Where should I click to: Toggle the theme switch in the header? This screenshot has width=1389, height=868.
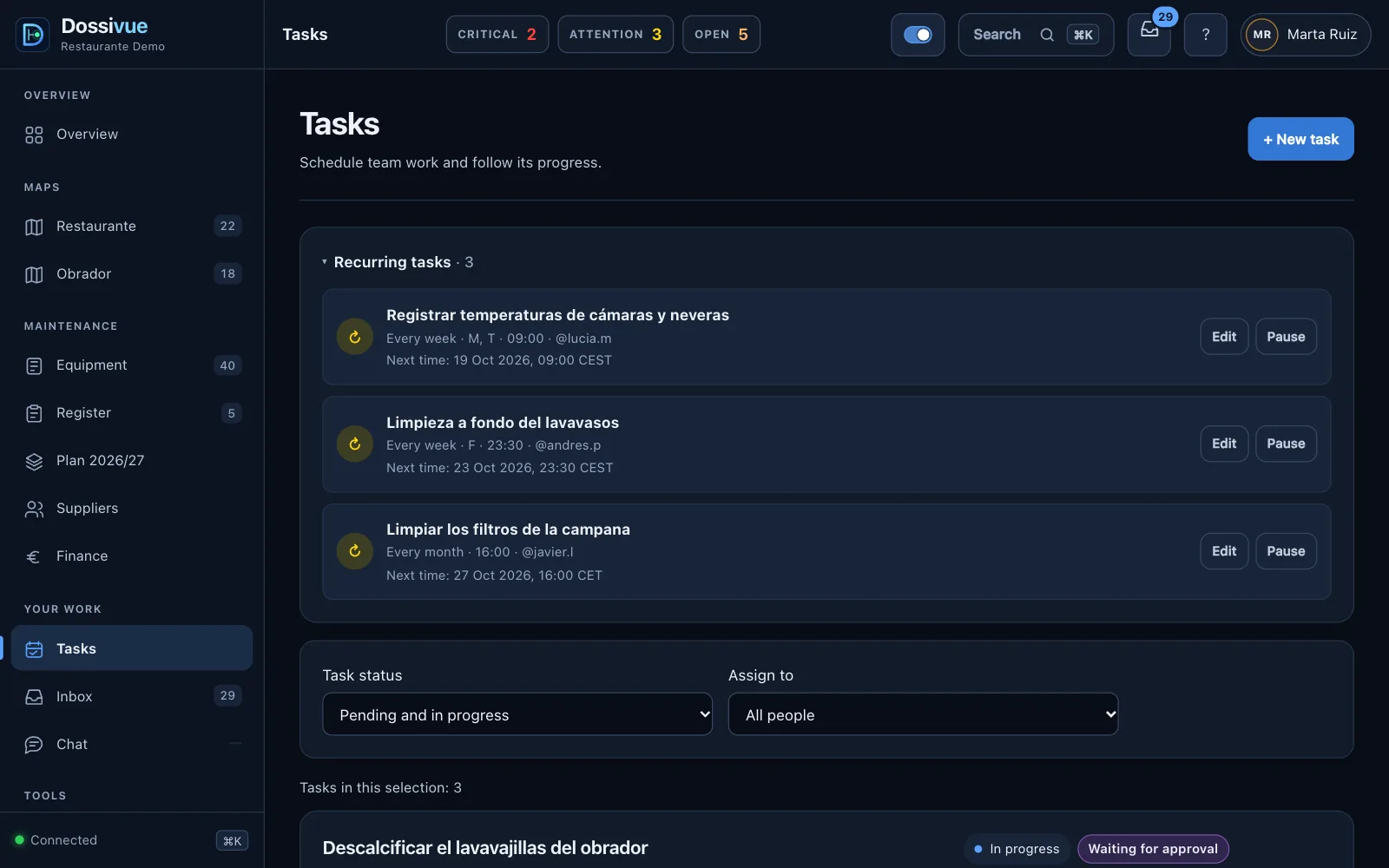[x=918, y=35]
